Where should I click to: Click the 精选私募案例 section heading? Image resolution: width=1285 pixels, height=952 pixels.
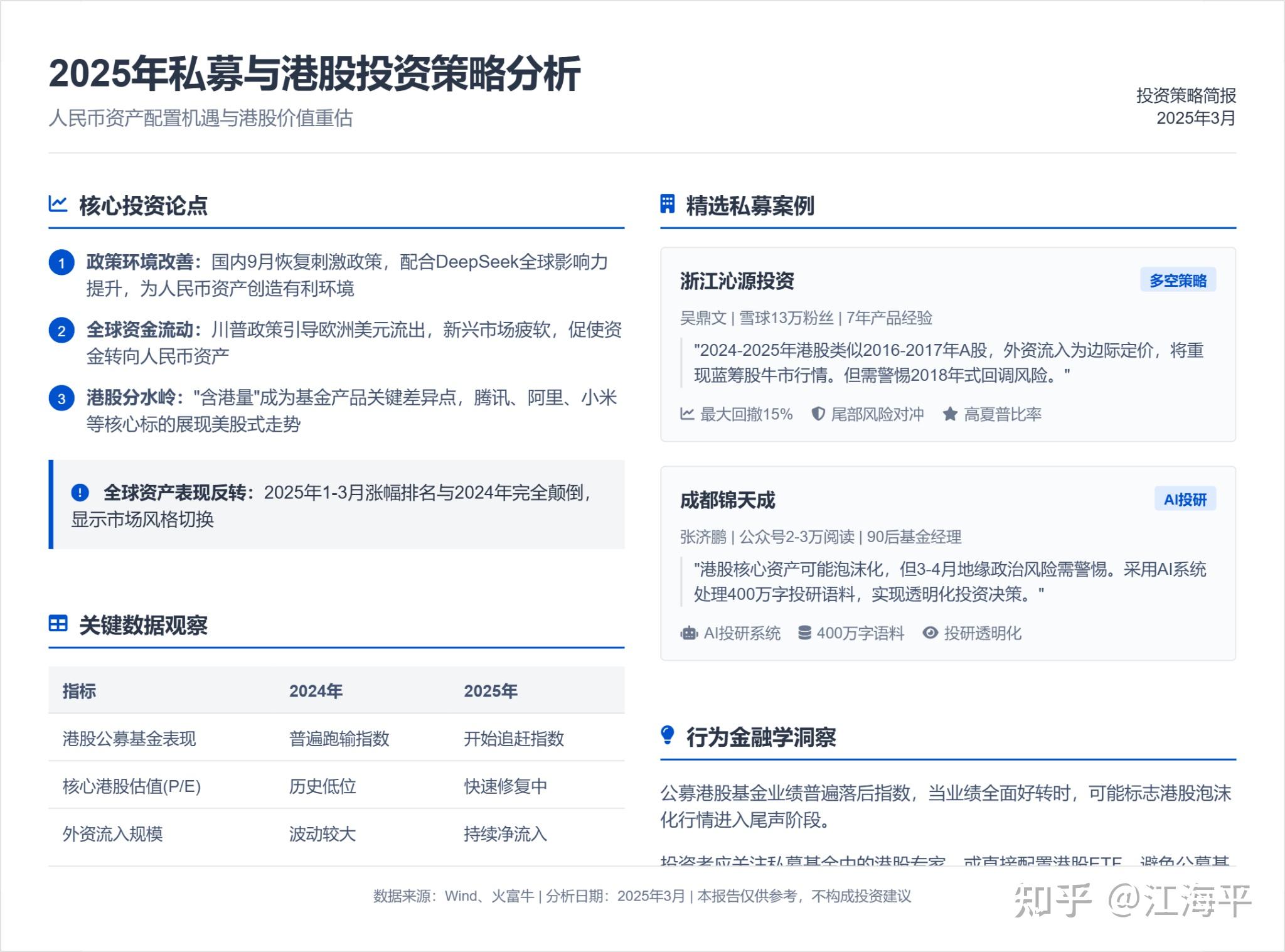click(750, 205)
